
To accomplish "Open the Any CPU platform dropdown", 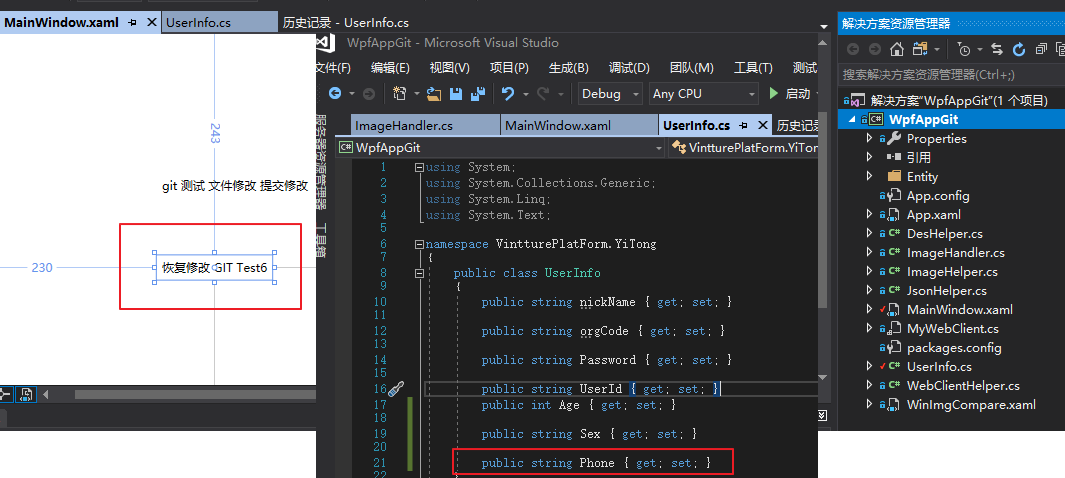I will pyautogui.click(x=703, y=94).
